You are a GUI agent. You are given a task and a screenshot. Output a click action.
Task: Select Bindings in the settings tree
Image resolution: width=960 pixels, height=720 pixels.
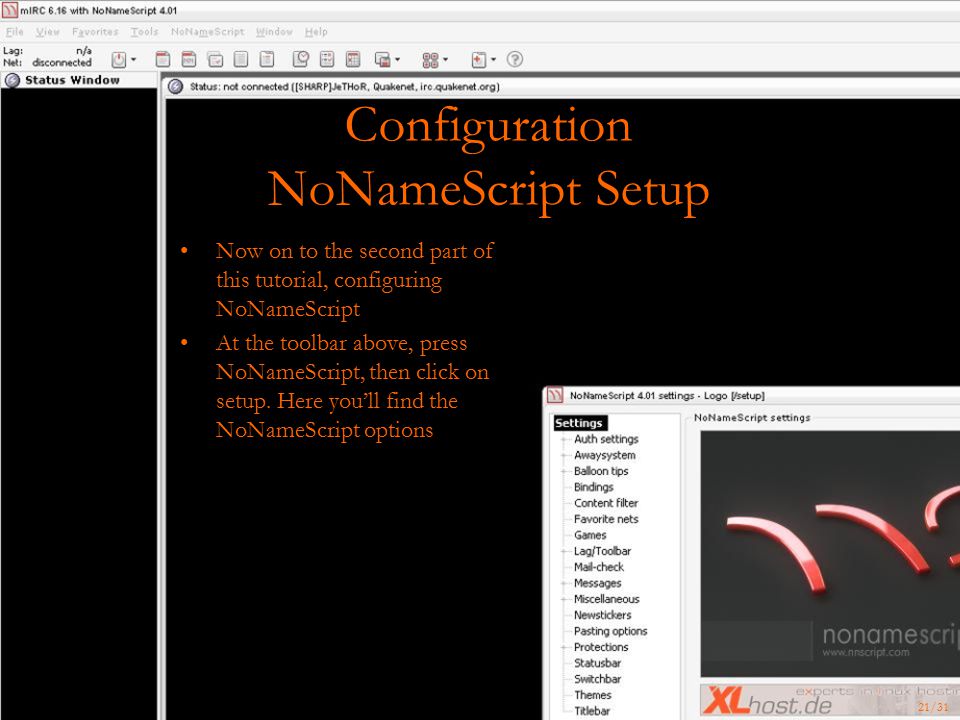click(x=593, y=487)
